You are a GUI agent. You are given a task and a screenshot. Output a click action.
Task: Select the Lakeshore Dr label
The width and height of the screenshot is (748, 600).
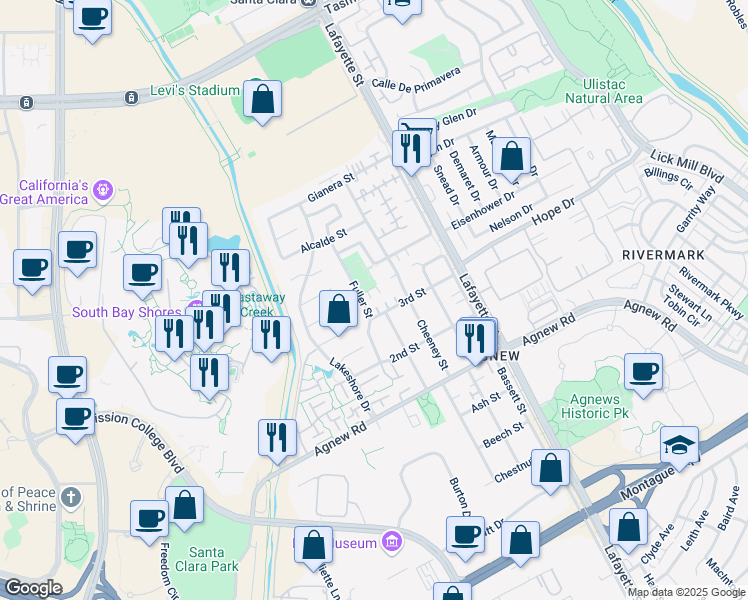coord(350,386)
